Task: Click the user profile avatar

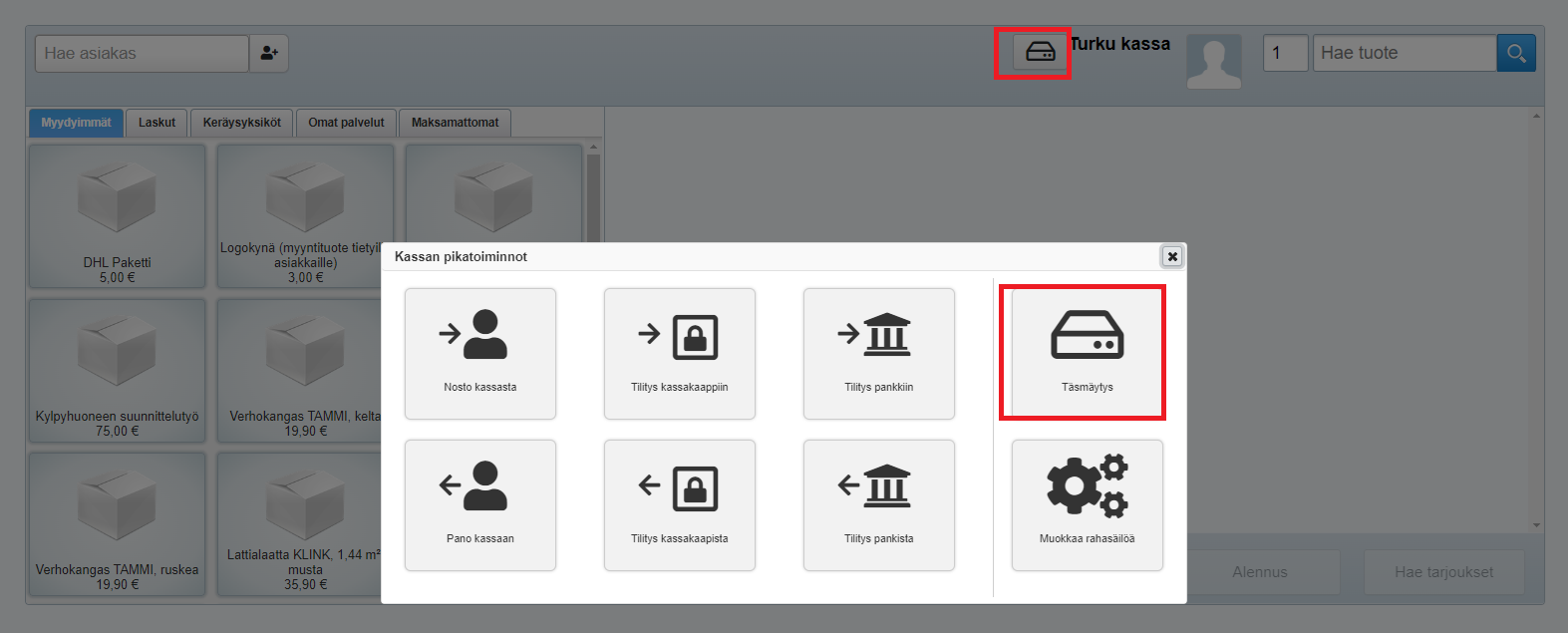Action: tap(1213, 61)
